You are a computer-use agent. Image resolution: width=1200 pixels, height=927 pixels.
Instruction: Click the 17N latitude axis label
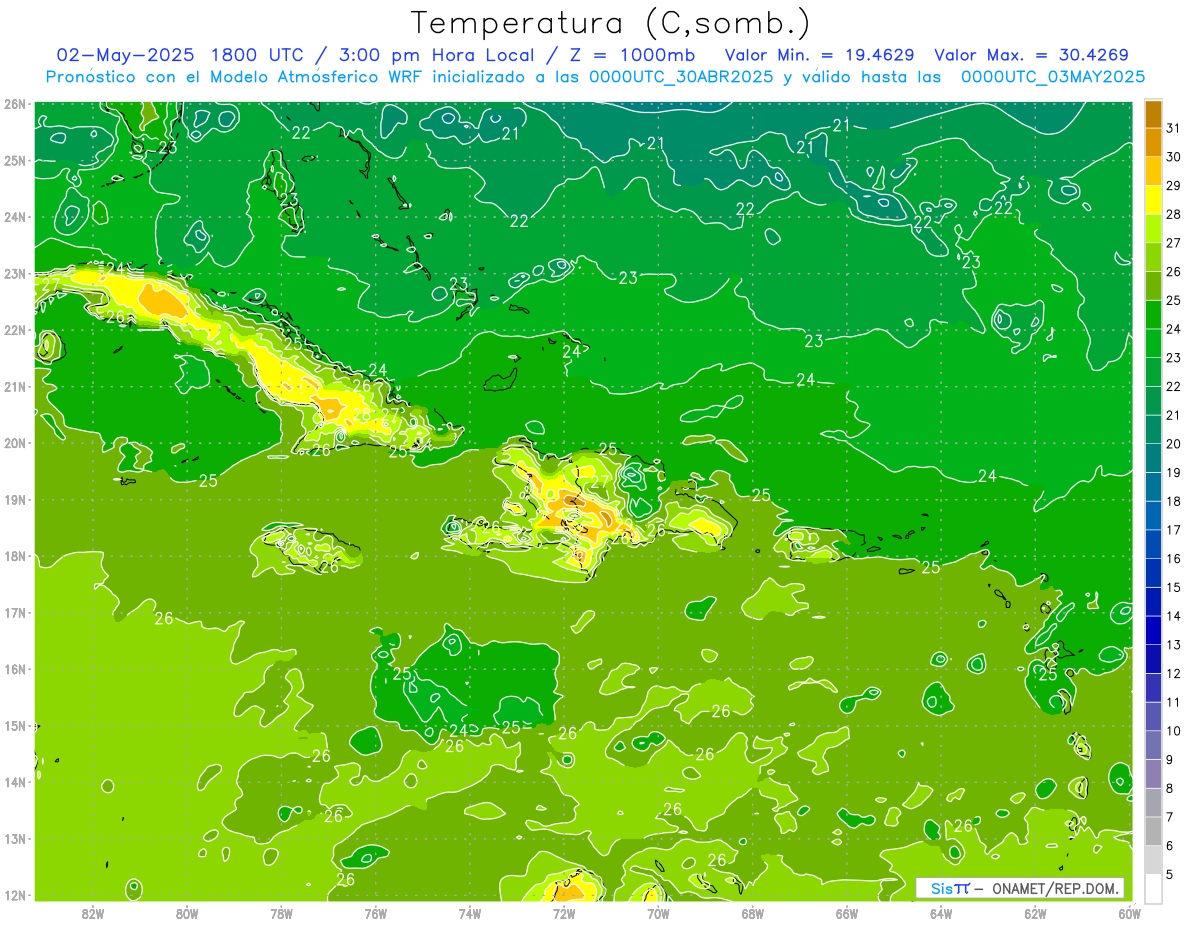14,612
